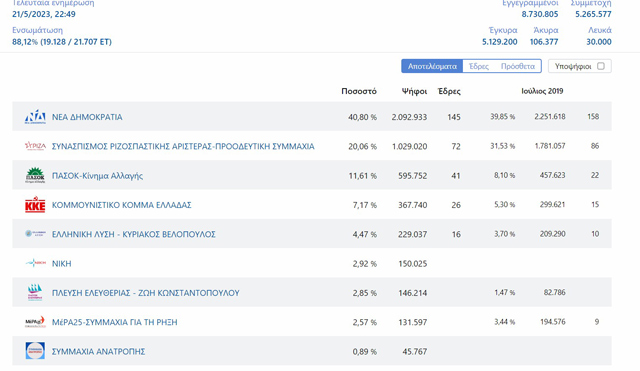Open the ΚΟΜΜΟΥΝΙΣΤΙΚΟ ΚΟΜΜΑ ΕΛΛΑΔΑΣ link
Viewport: 640px width, 371px height.
[122, 205]
